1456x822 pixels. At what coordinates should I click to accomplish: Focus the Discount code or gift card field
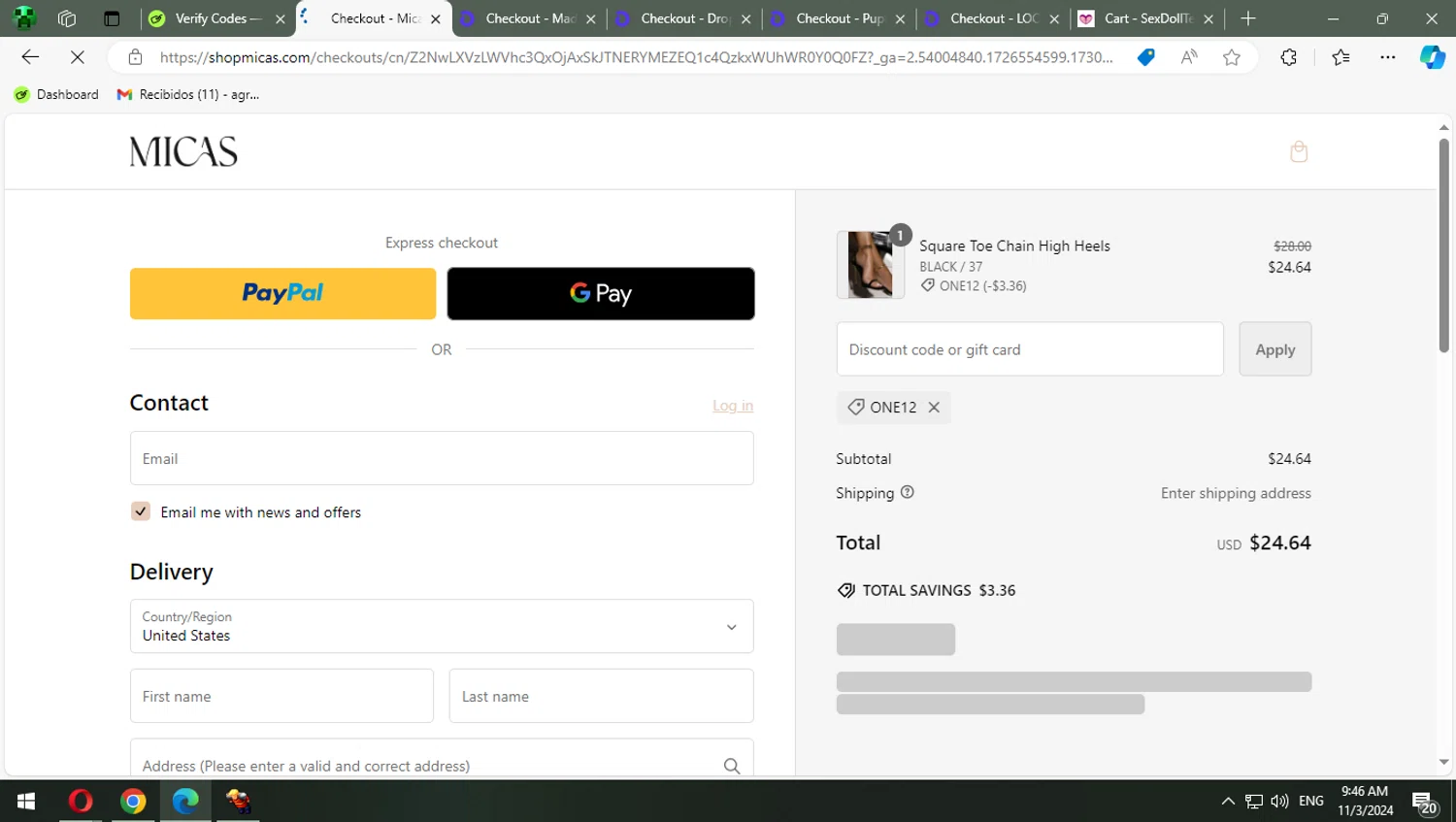(1030, 349)
